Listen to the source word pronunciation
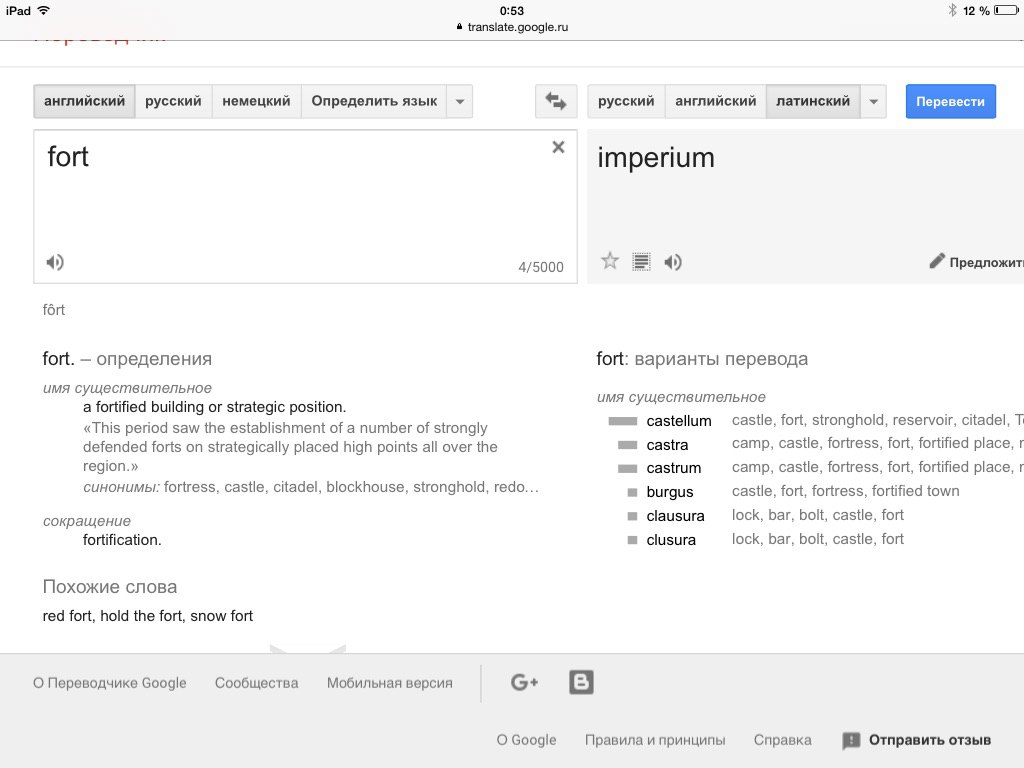 pyautogui.click(x=55, y=262)
